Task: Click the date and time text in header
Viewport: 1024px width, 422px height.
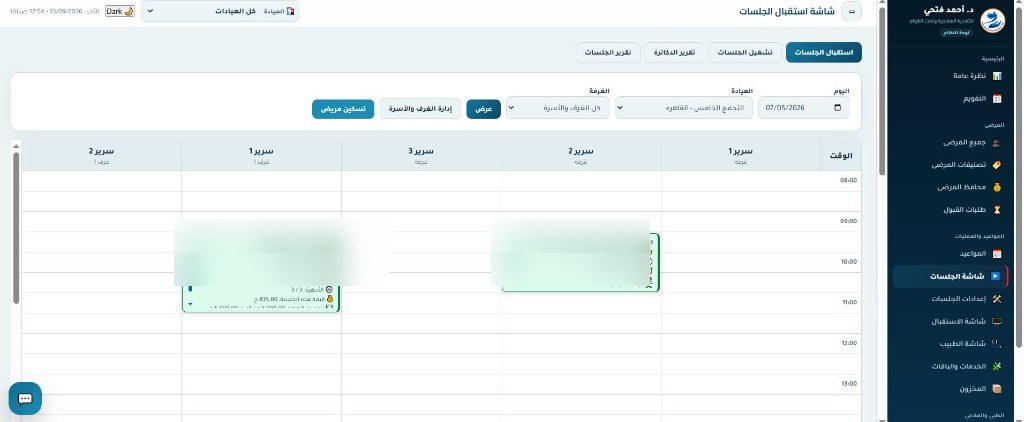Action: pyautogui.click(x=54, y=11)
